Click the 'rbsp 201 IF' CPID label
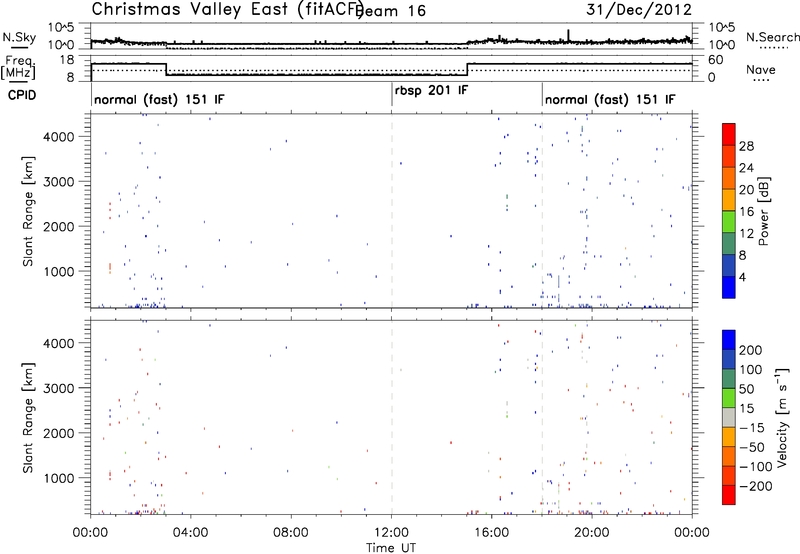Image resolution: width=800 pixels, height=554 pixels. [x=431, y=91]
